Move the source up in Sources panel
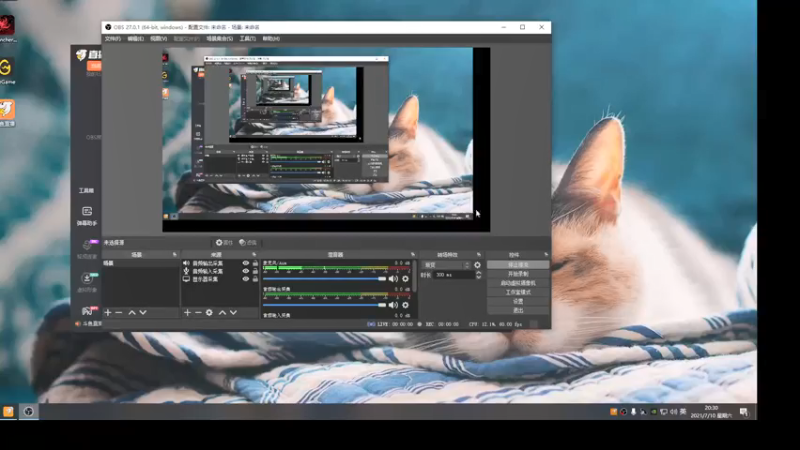This screenshot has height=450, width=800. click(x=222, y=312)
